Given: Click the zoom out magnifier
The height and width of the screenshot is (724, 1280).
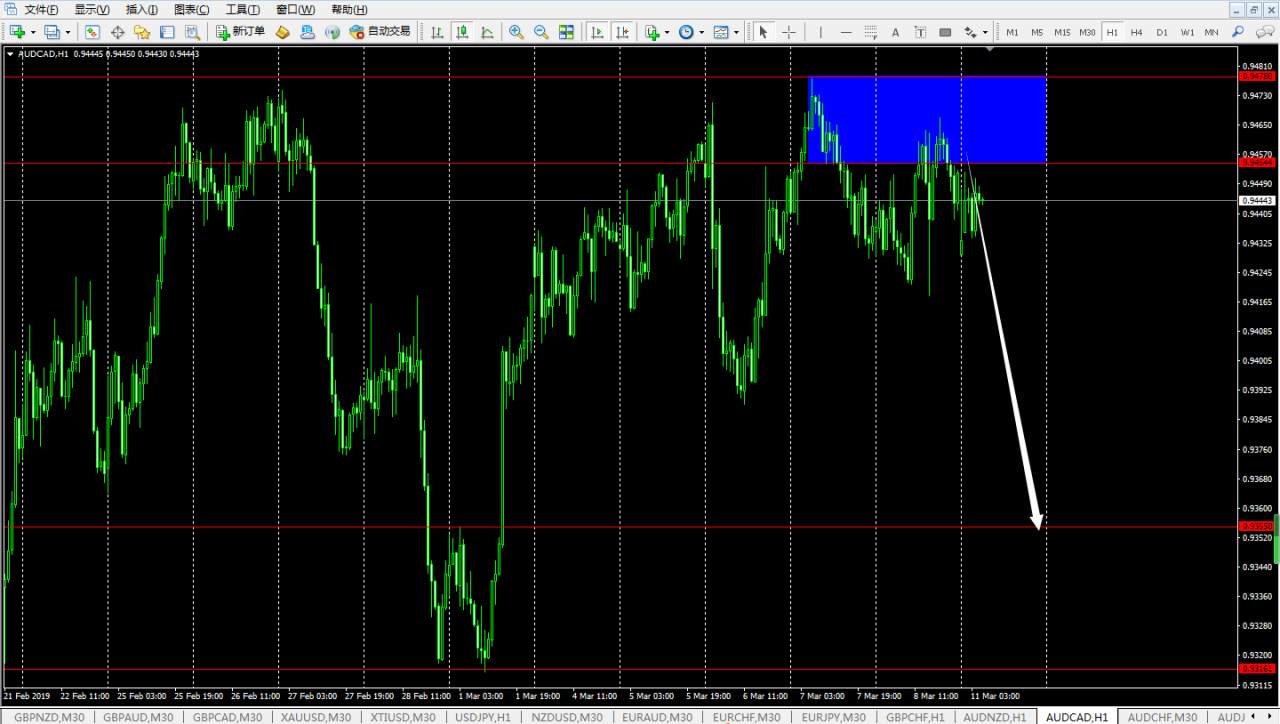Looking at the screenshot, I should click(541, 32).
